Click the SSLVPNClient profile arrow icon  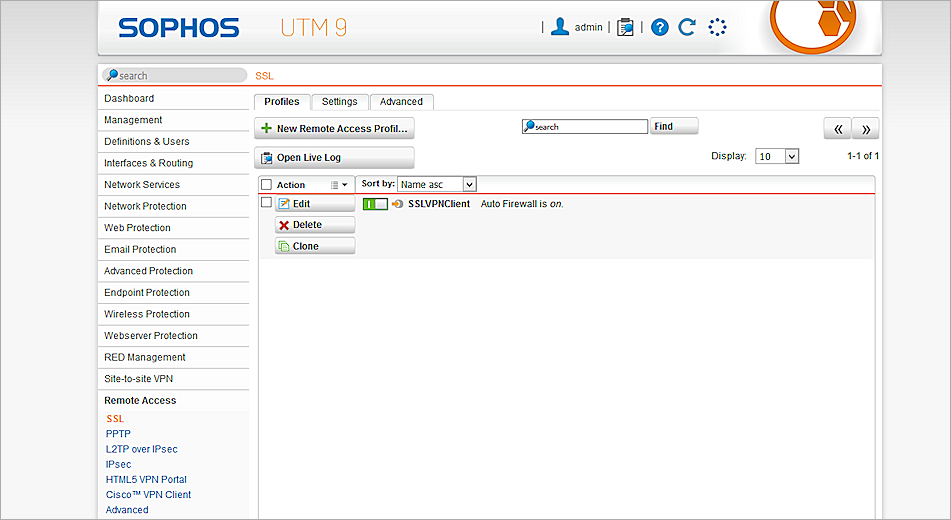coord(397,204)
